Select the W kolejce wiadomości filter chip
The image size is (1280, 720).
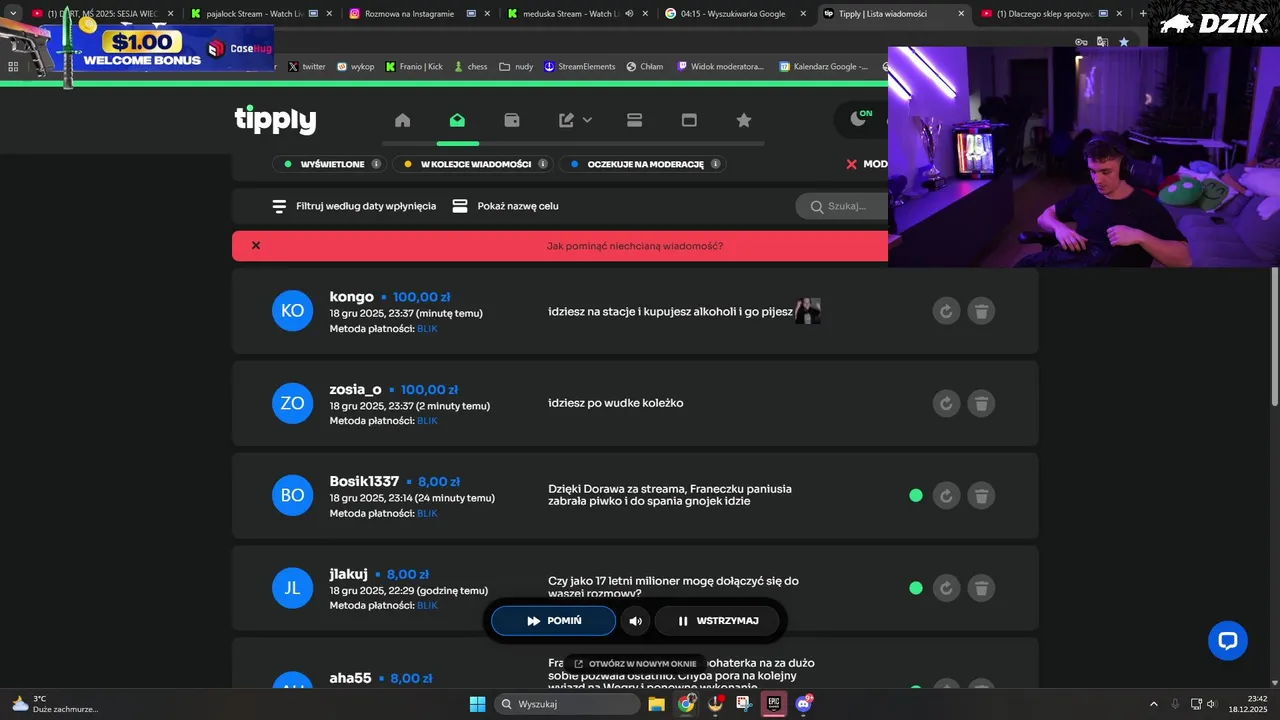tap(473, 164)
